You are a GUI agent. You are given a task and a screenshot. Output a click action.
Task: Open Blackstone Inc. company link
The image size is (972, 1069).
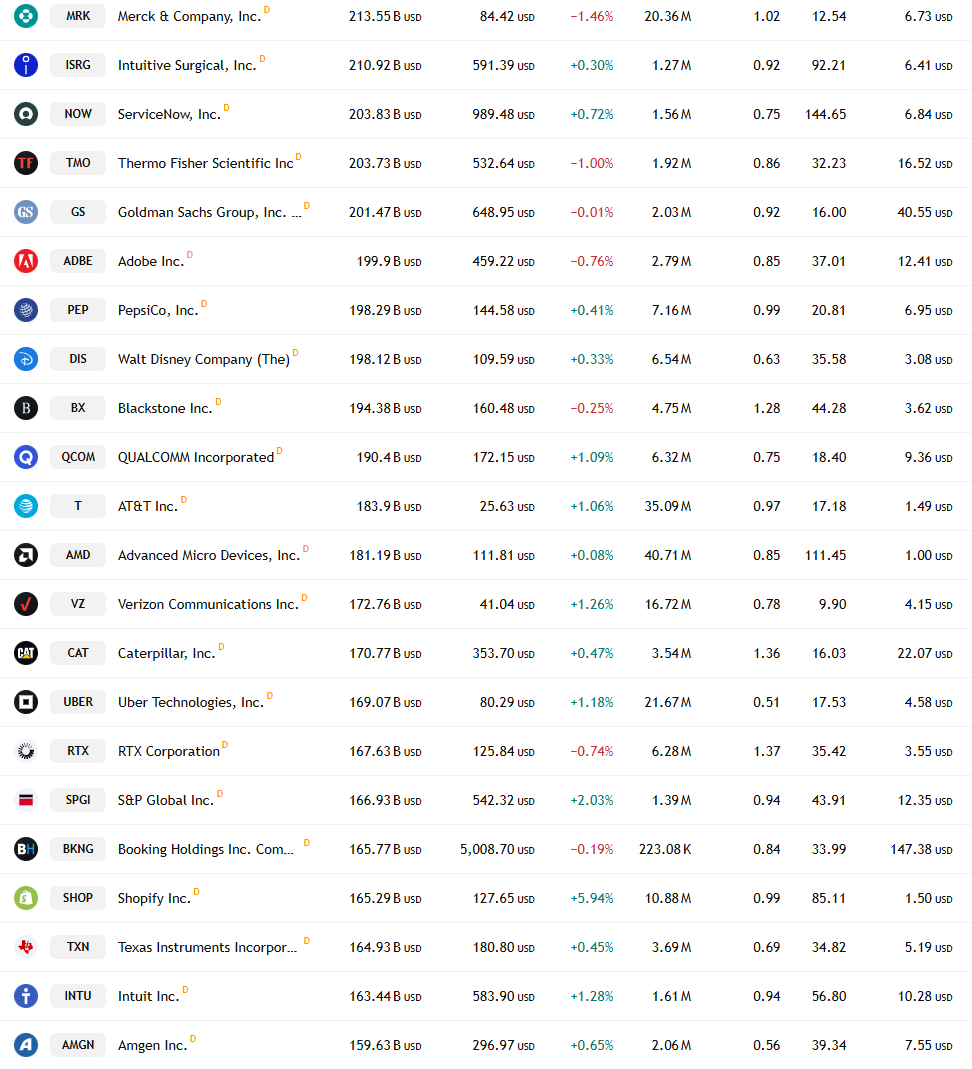165,408
